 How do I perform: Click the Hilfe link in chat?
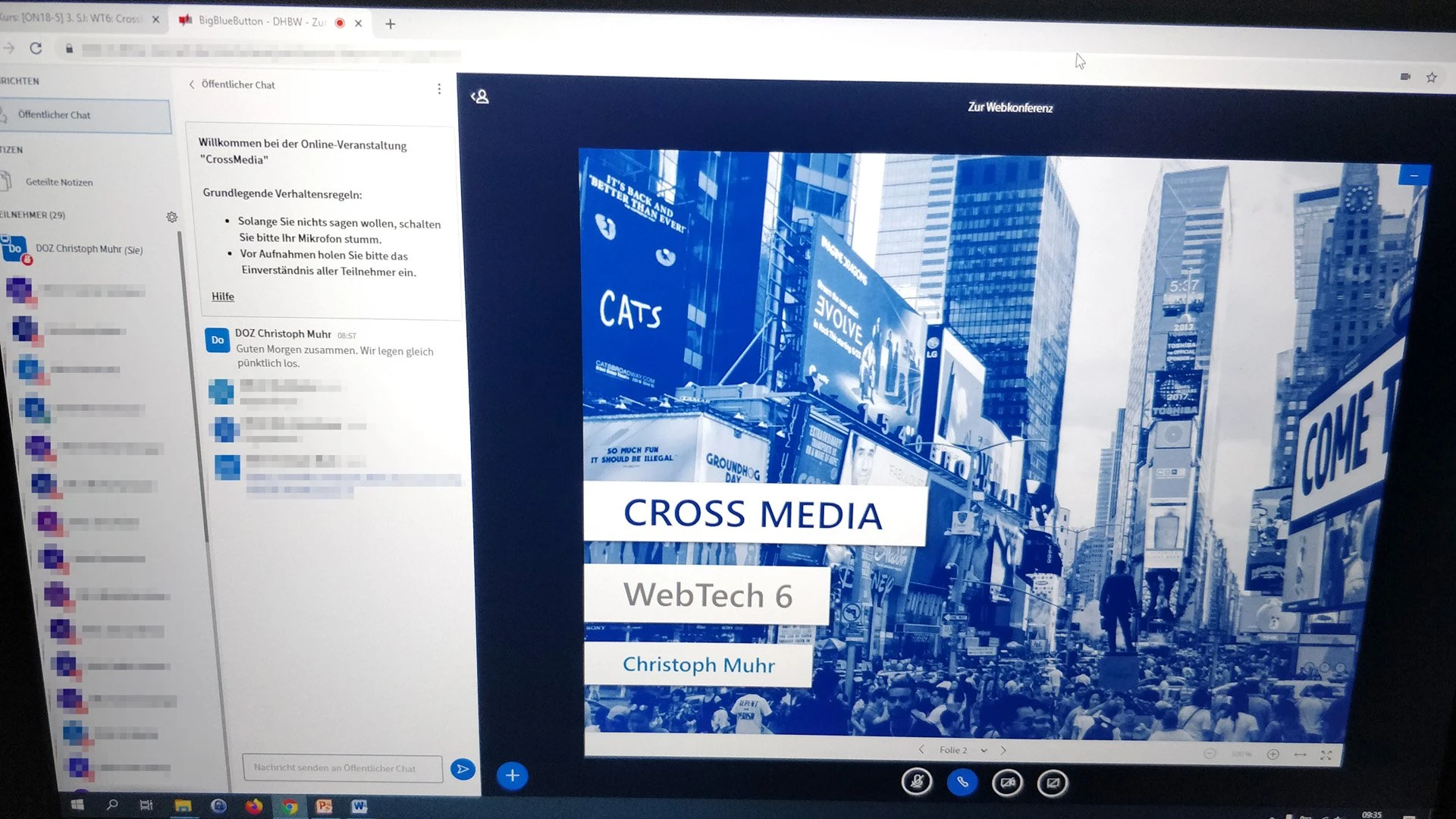(222, 297)
